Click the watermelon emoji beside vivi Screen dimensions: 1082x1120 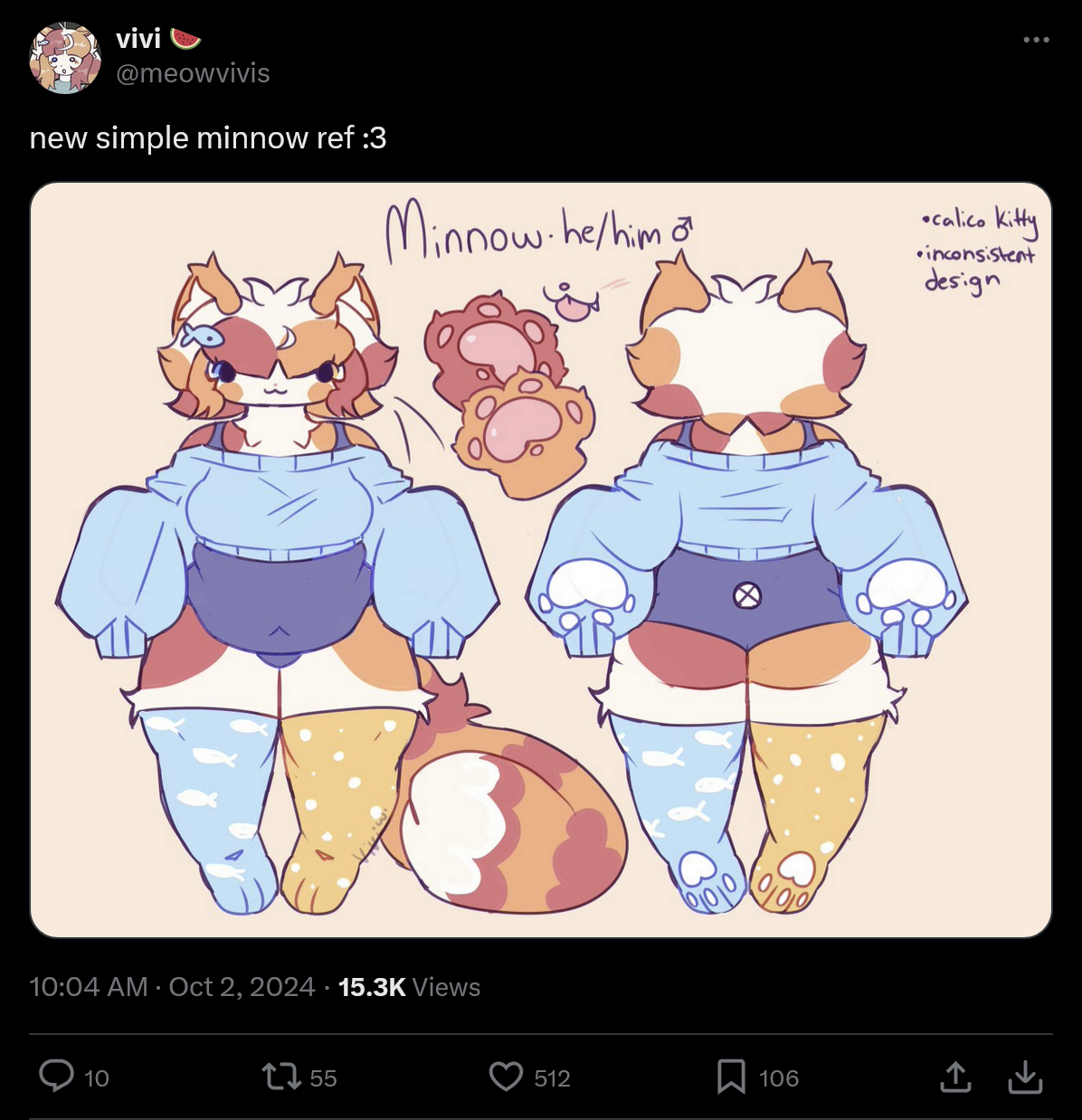pos(185,39)
